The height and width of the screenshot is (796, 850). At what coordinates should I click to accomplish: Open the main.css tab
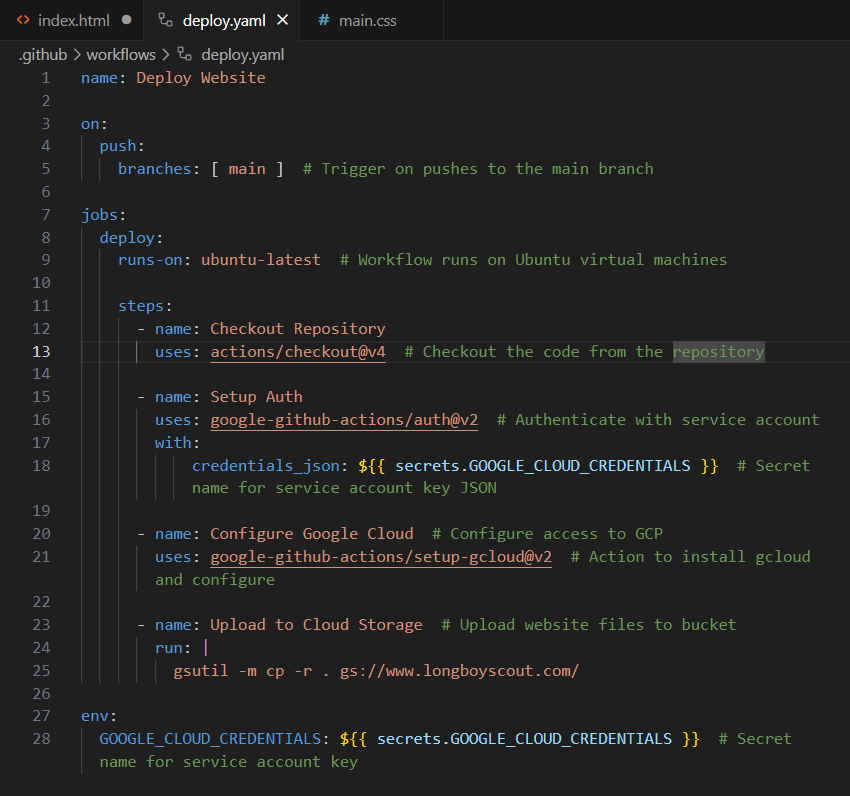tap(366, 20)
